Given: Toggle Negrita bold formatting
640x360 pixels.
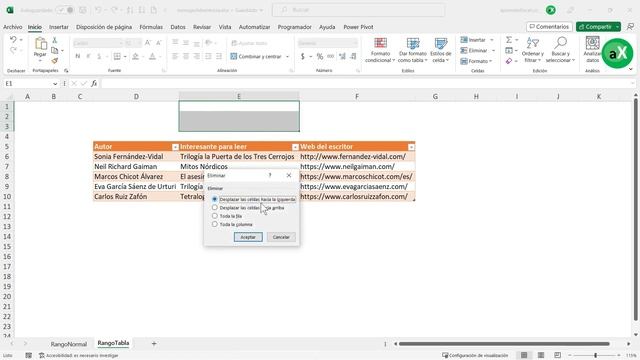Looking at the screenshot, I should pos(78,56).
